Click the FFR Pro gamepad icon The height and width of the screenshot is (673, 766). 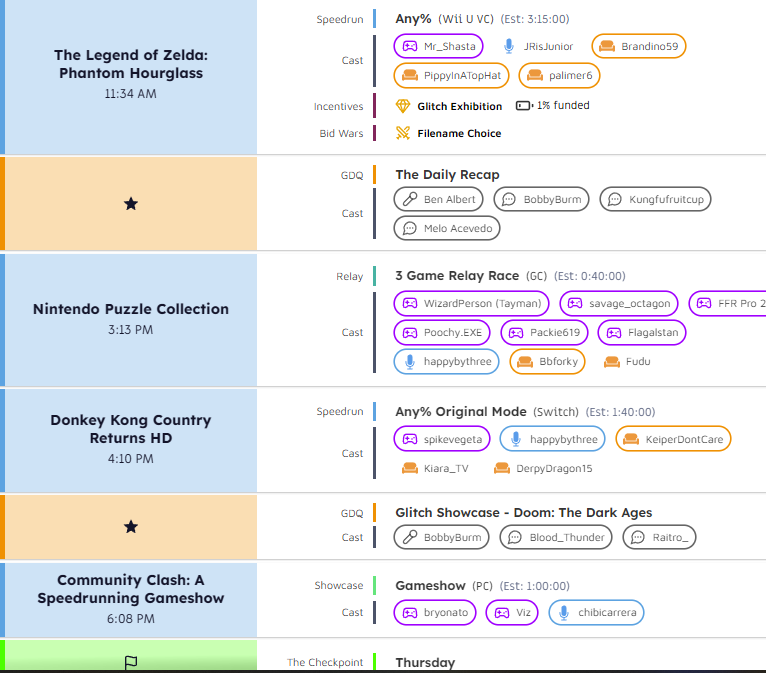point(704,303)
